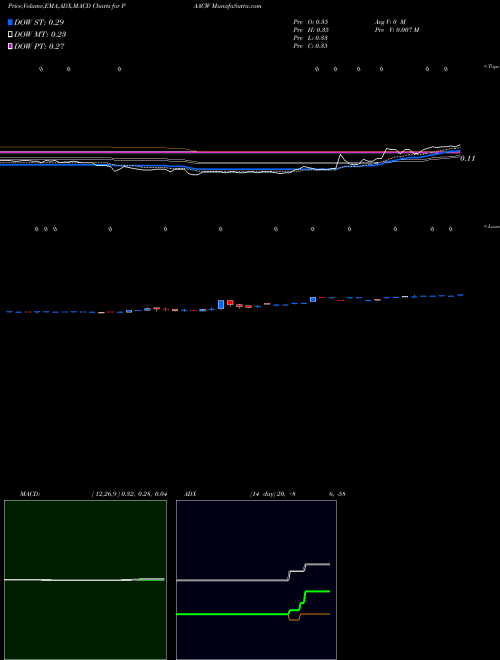
Task: Click the 'Pre O: 0.35' open value
Action: (311, 21)
